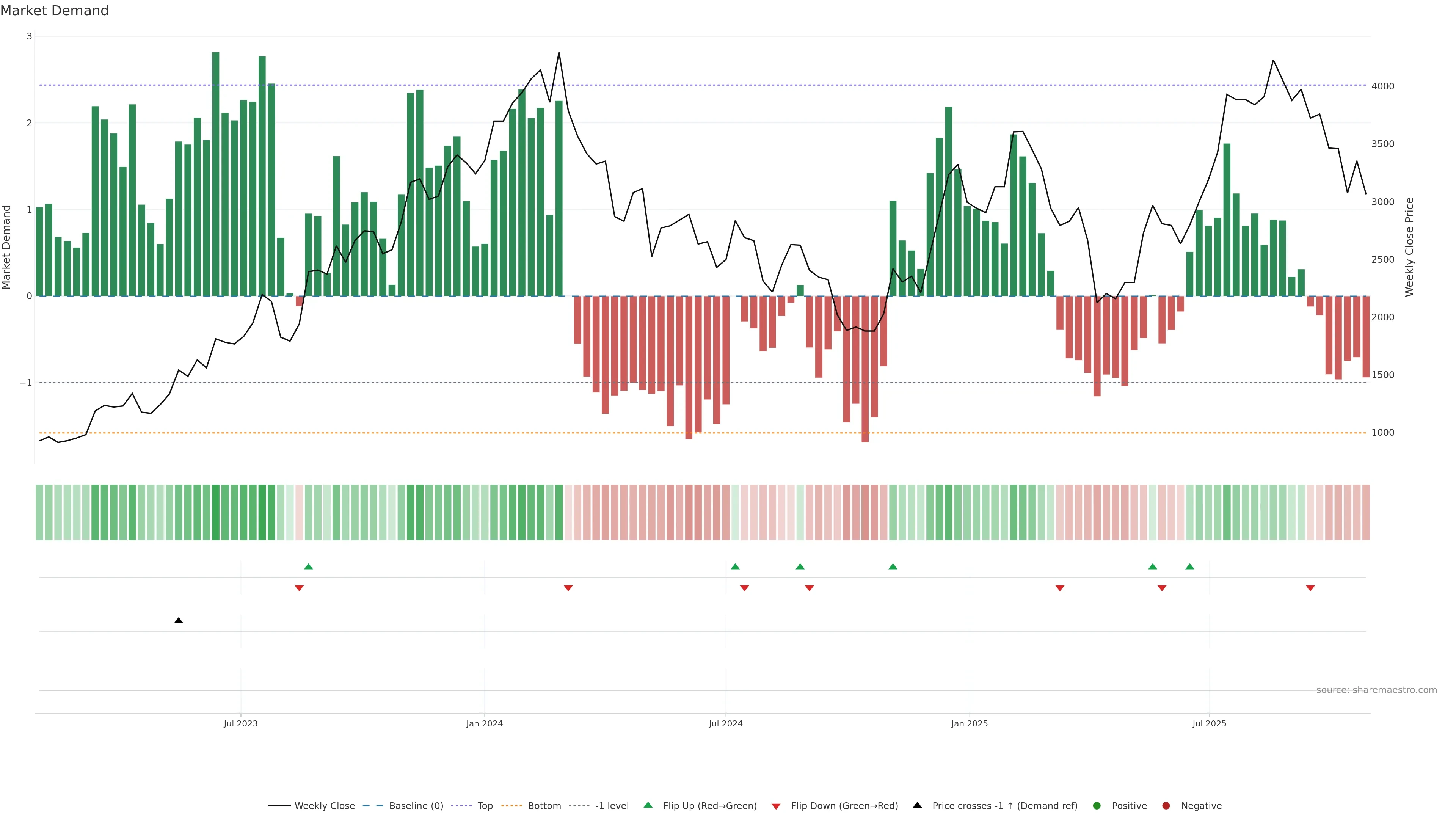This screenshot has height=819, width=1456.
Task: Click the Jul 2024 x-axis label
Action: (726, 723)
